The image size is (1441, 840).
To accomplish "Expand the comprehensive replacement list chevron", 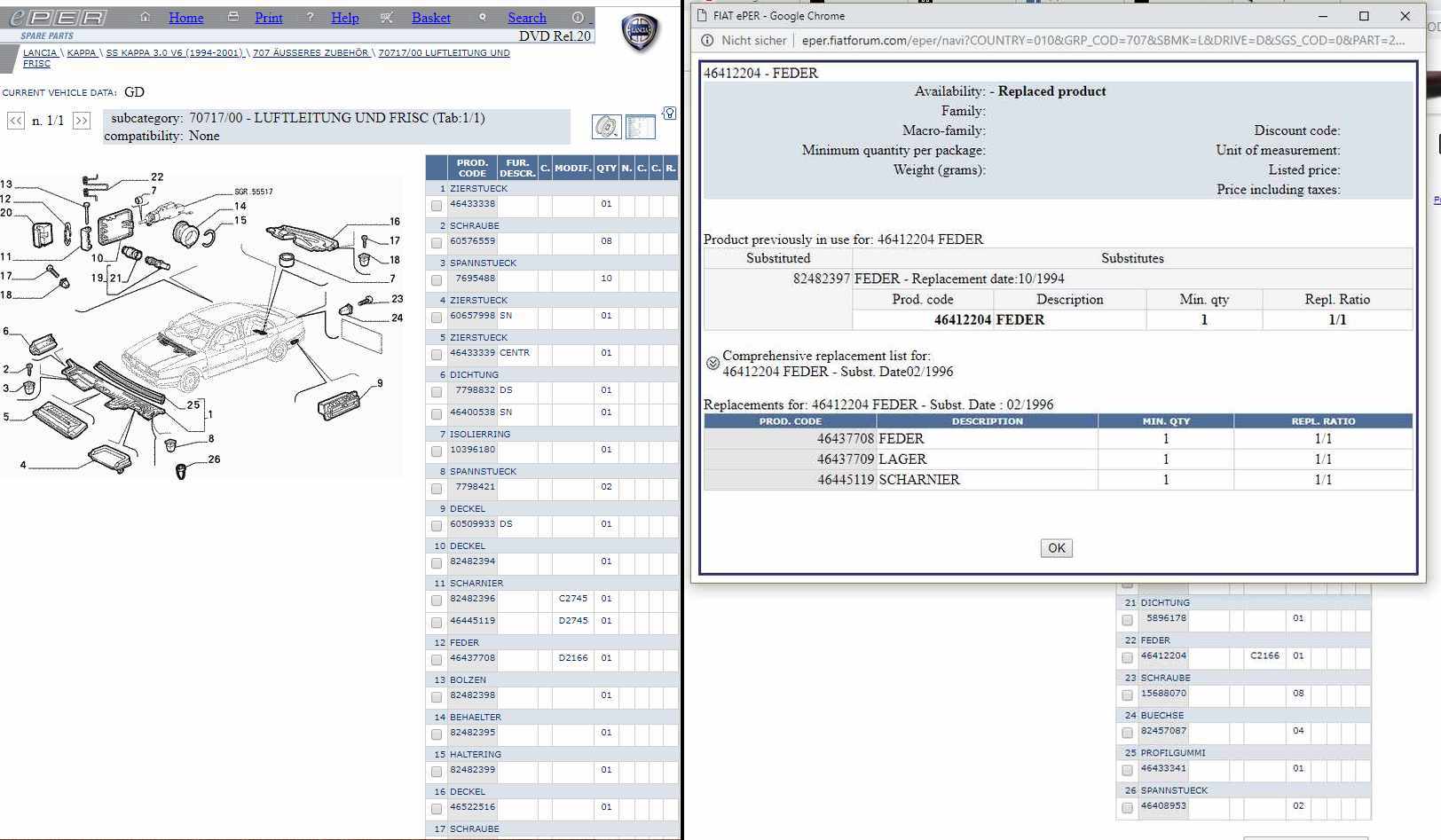I will click(x=713, y=363).
